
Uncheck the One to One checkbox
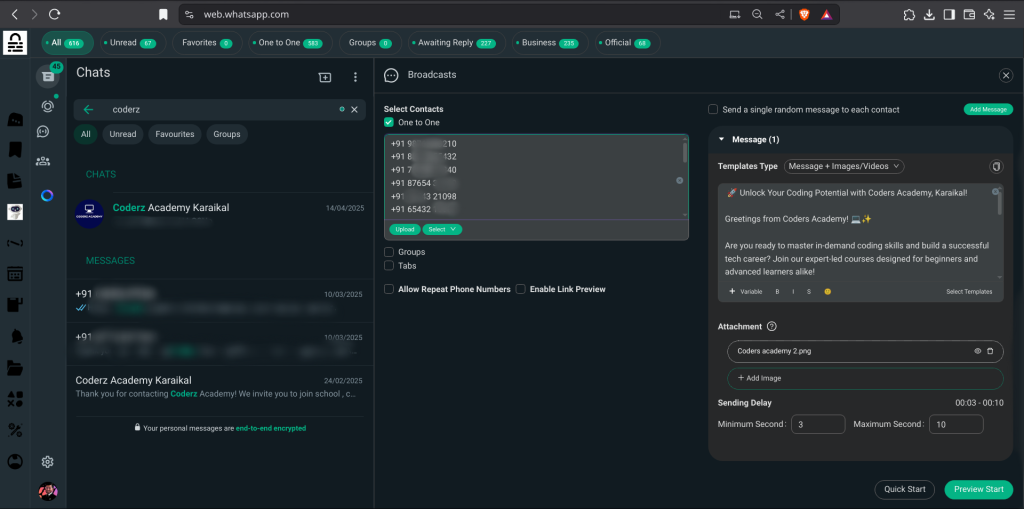pos(389,122)
